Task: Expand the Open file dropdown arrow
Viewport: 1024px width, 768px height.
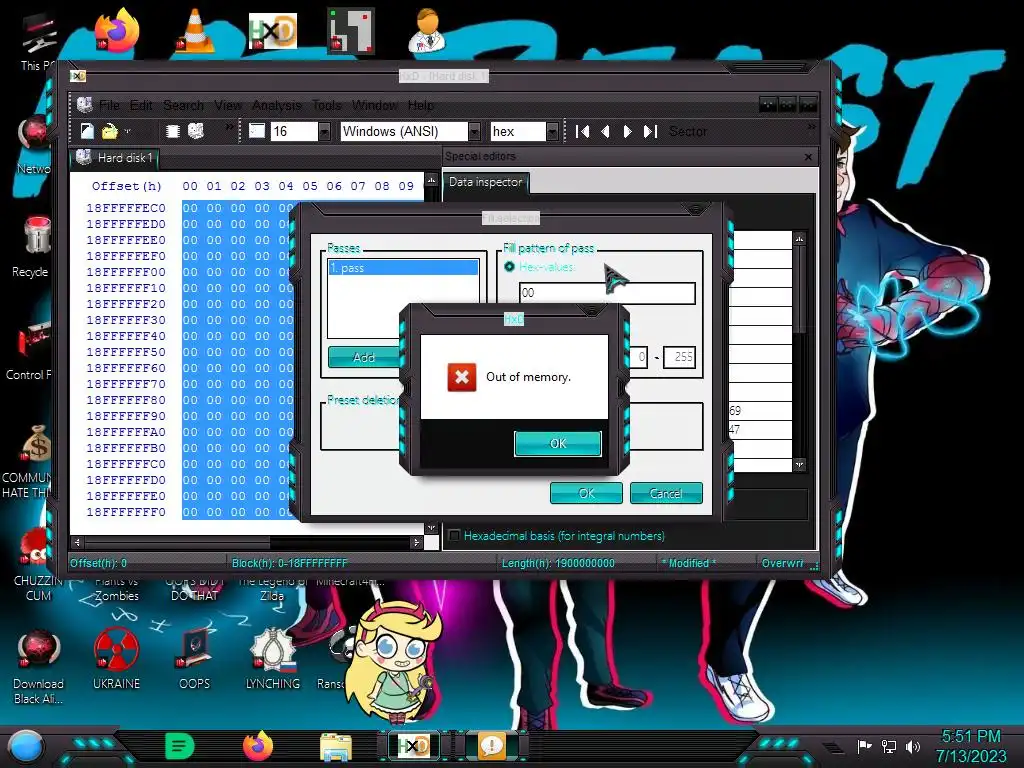Action: [x=127, y=131]
